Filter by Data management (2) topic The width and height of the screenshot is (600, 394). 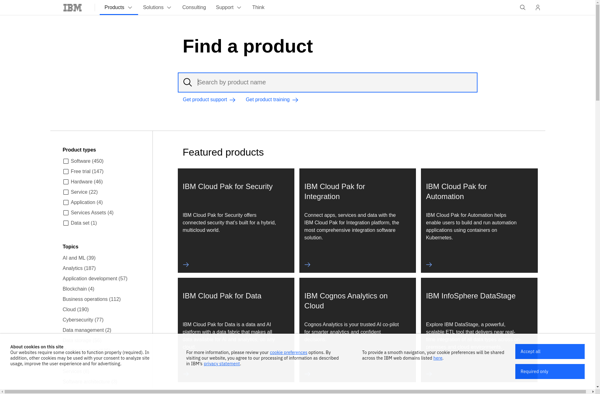point(87,330)
